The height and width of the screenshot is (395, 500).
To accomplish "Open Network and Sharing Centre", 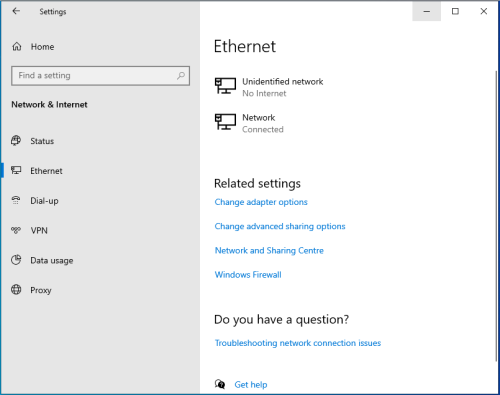I will (x=269, y=250).
